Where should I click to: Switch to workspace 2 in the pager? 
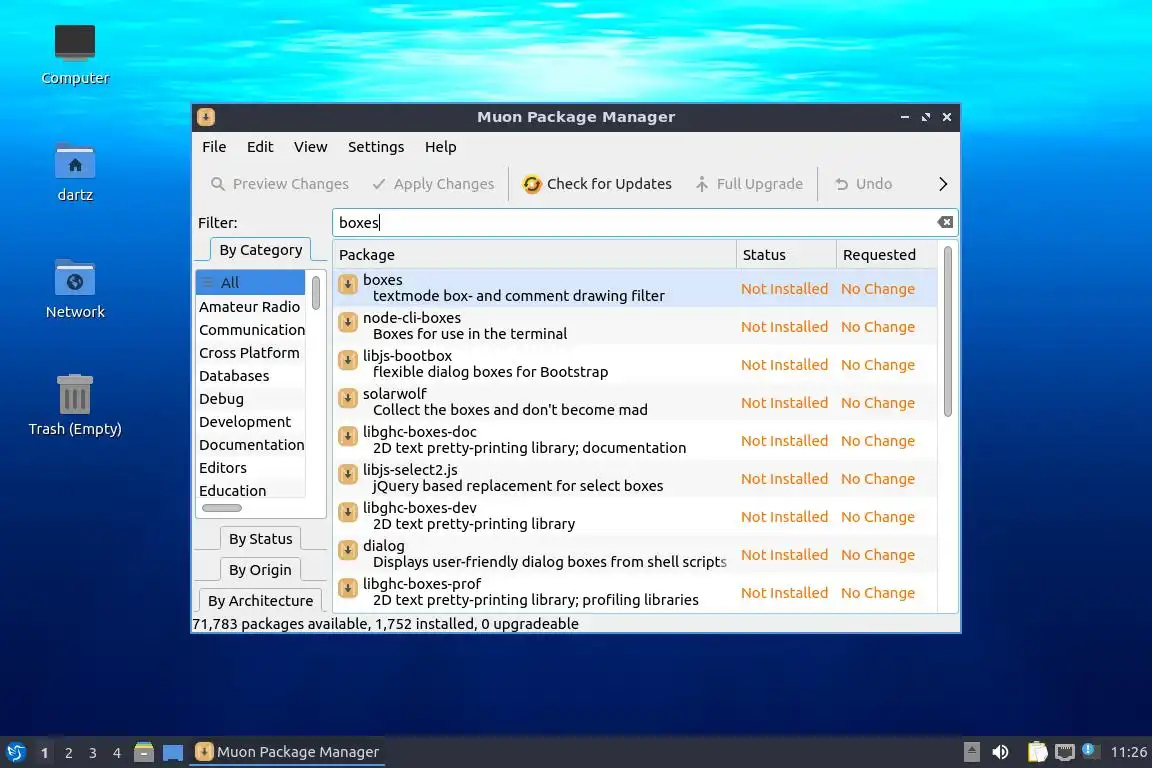[68, 753]
